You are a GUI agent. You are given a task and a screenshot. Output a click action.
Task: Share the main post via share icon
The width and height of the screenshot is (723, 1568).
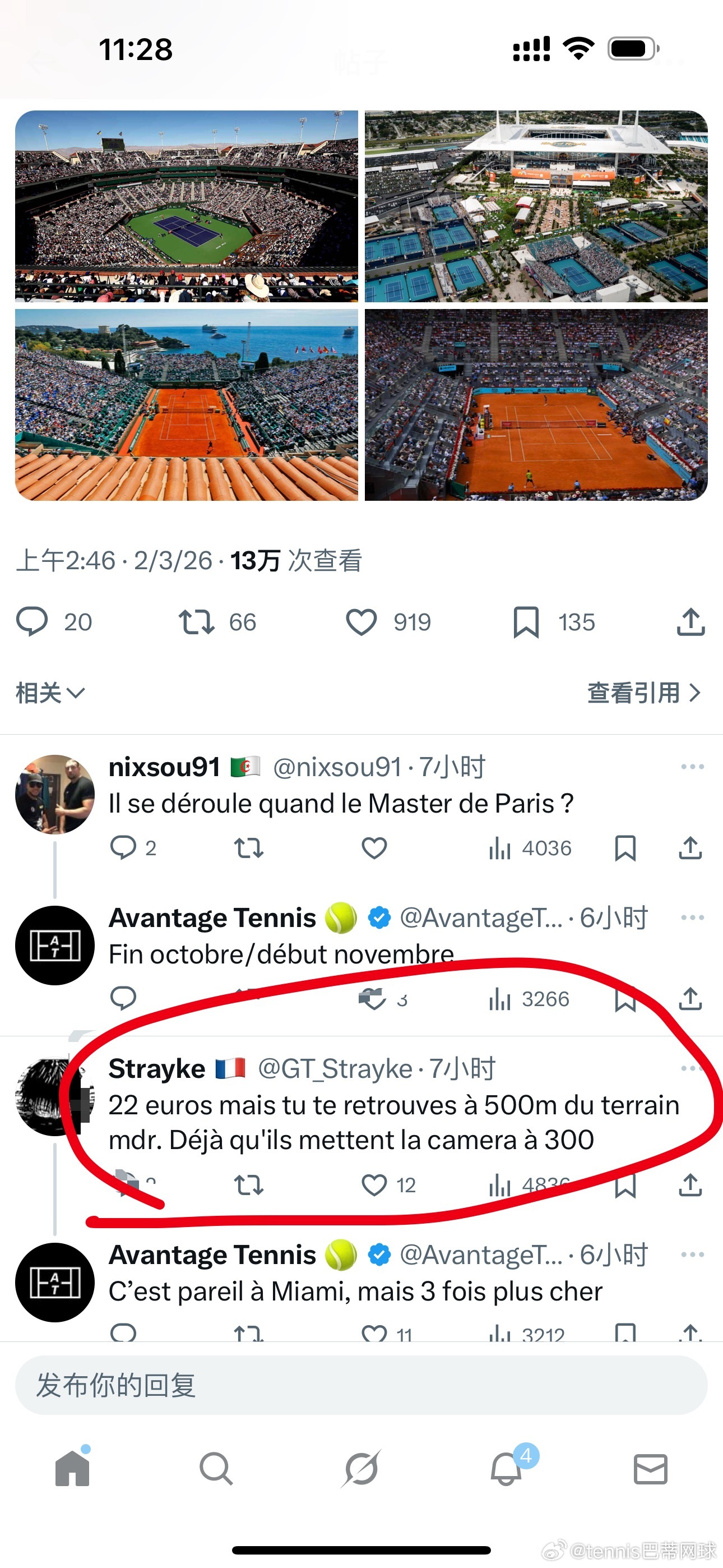[x=690, y=622]
